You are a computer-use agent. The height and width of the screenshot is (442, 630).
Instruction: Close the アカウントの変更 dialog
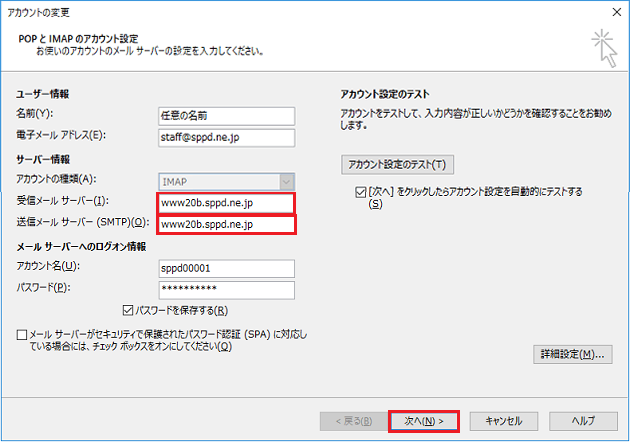coord(612,11)
